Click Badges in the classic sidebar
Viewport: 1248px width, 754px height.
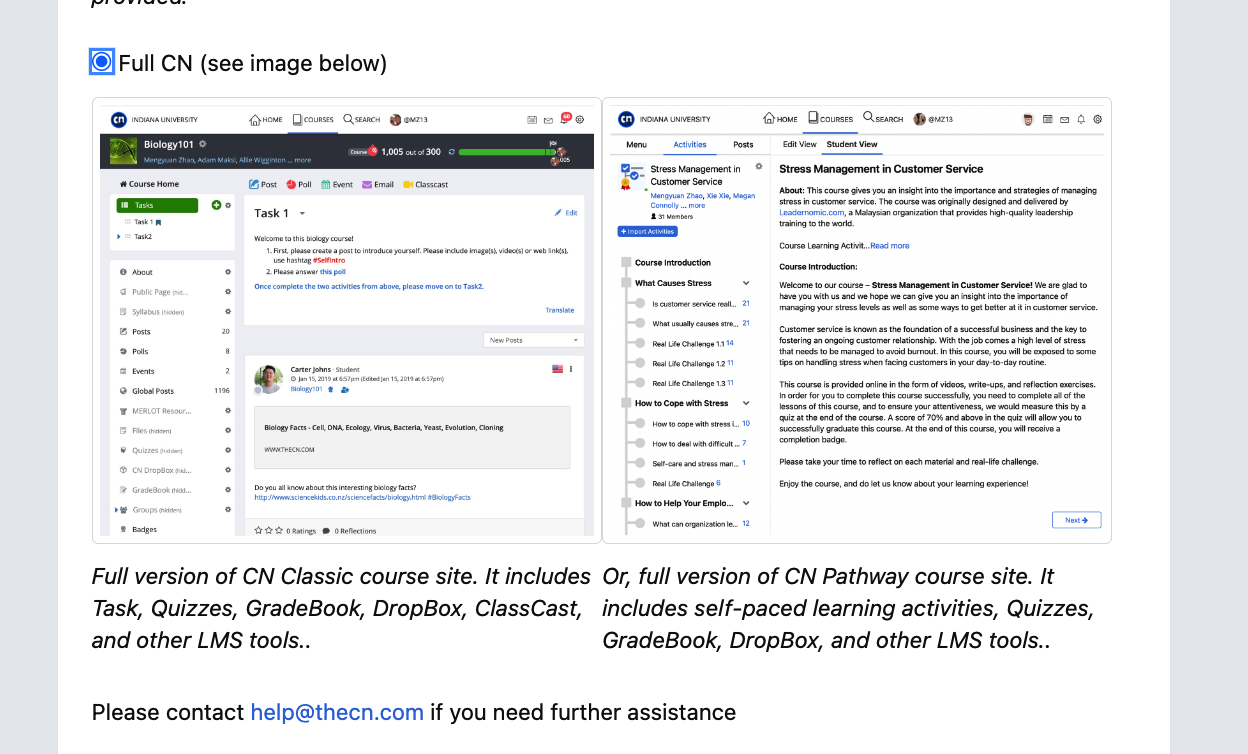144,529
